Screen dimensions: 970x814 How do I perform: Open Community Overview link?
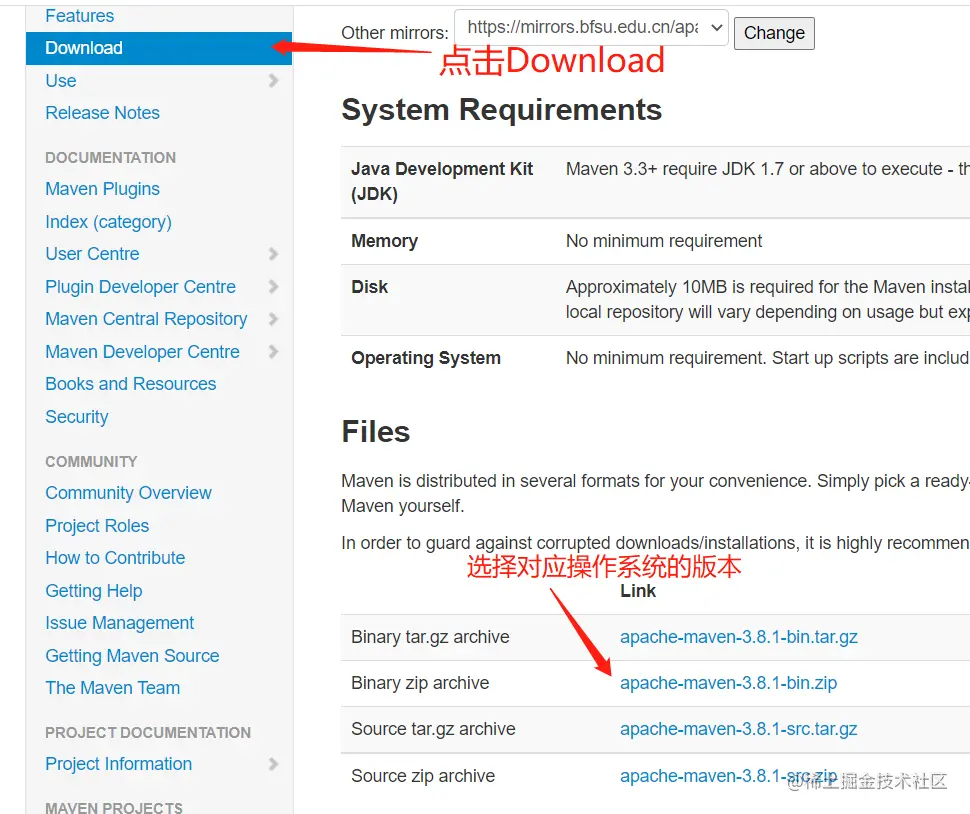[128, 493]
